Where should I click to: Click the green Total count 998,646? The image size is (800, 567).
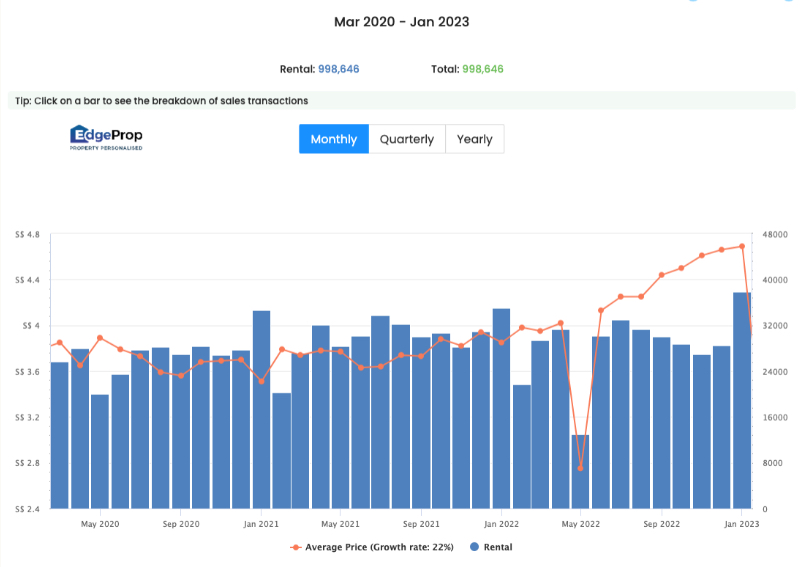click(482, 69)
